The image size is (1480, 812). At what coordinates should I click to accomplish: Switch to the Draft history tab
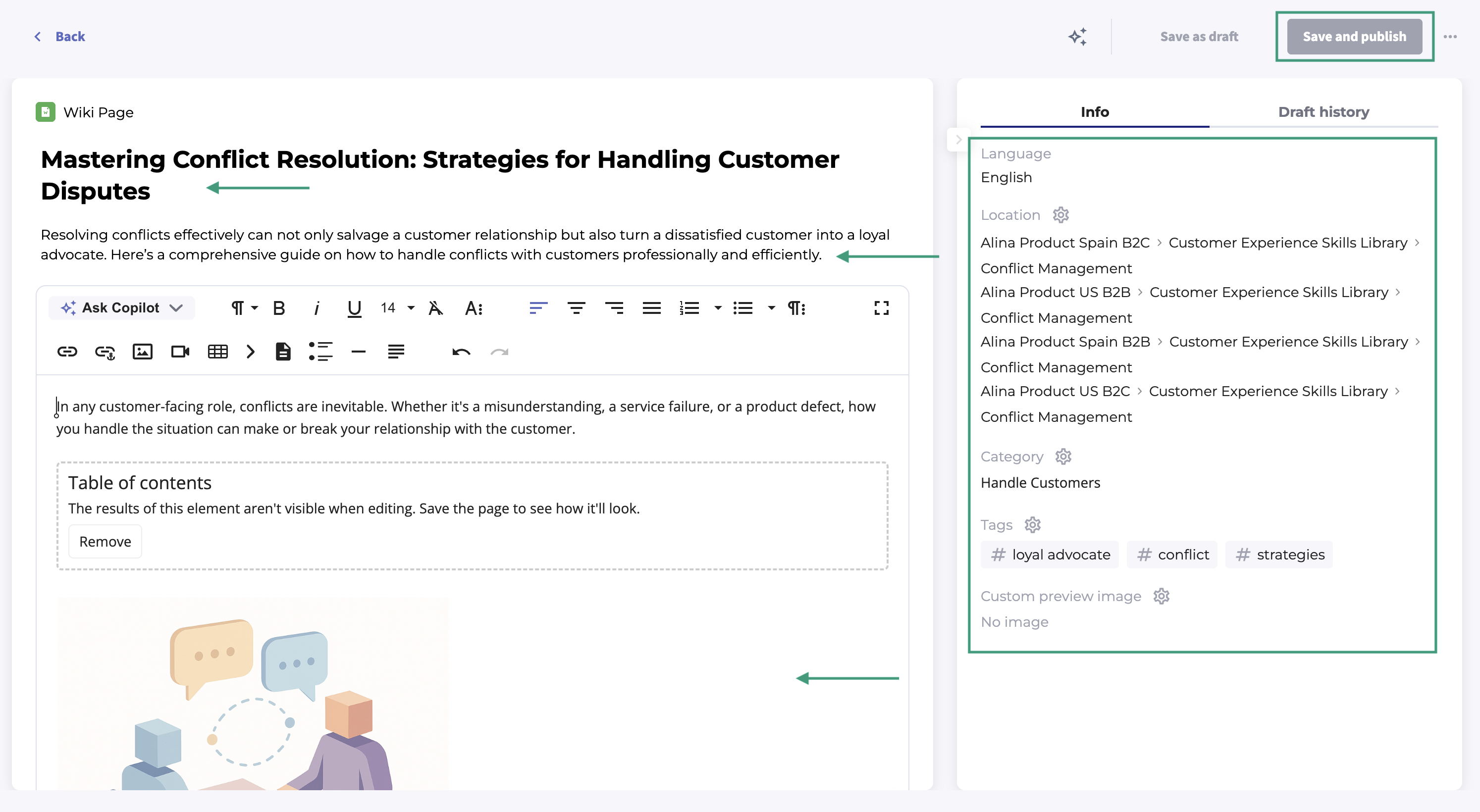click(x=1322, y=112)
